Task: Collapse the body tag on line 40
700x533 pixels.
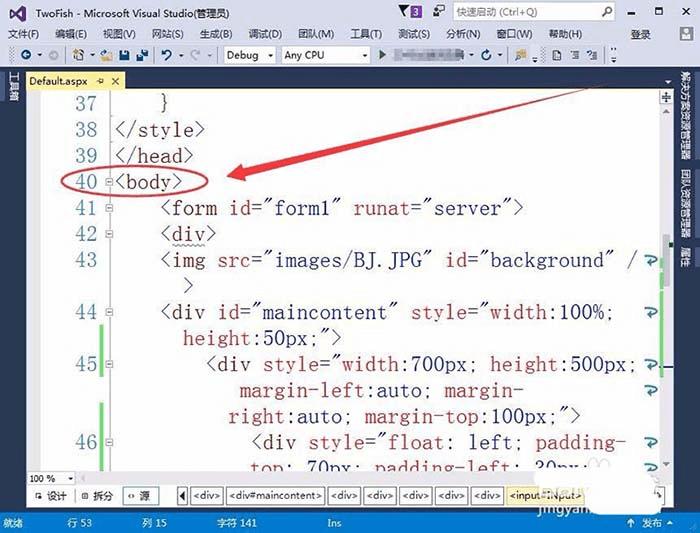Action: coord(109,182)
